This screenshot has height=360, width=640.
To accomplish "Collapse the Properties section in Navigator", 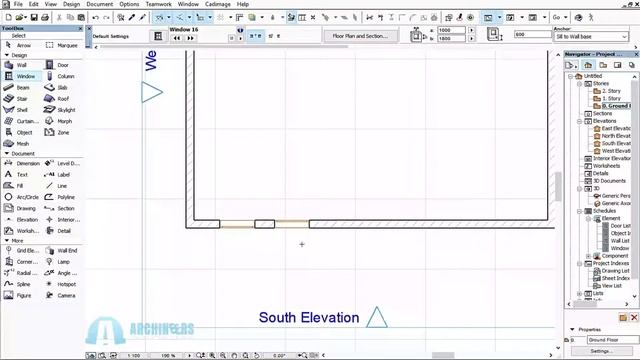I will pyautogui.click(x=572, y=329).
